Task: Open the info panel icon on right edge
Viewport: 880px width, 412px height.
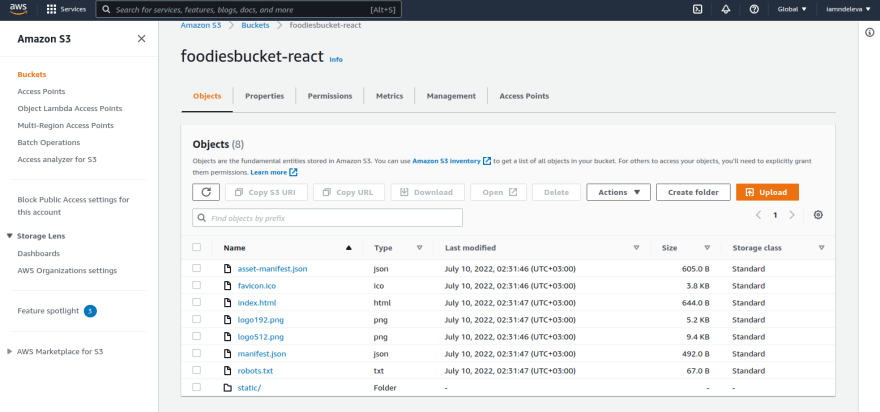Action: 869,33
